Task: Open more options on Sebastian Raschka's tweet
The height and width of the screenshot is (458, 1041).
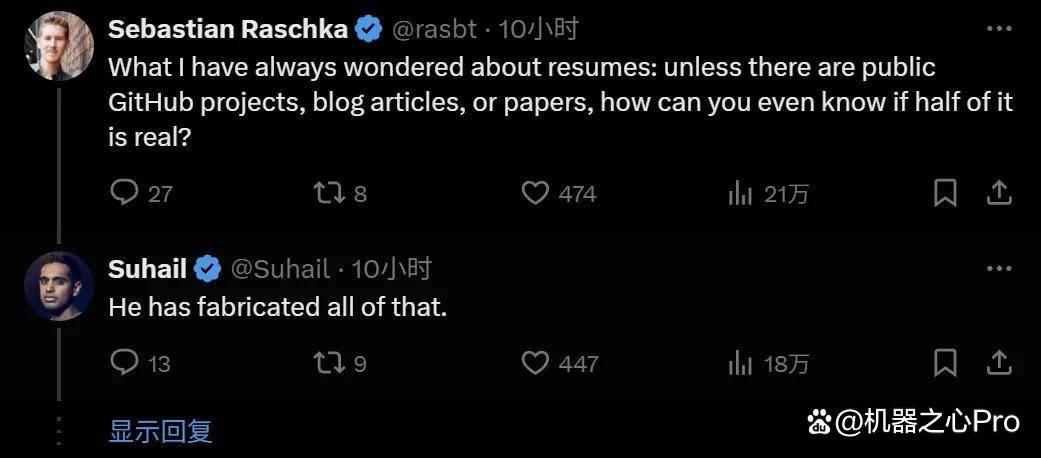Action: pos(998,29)
